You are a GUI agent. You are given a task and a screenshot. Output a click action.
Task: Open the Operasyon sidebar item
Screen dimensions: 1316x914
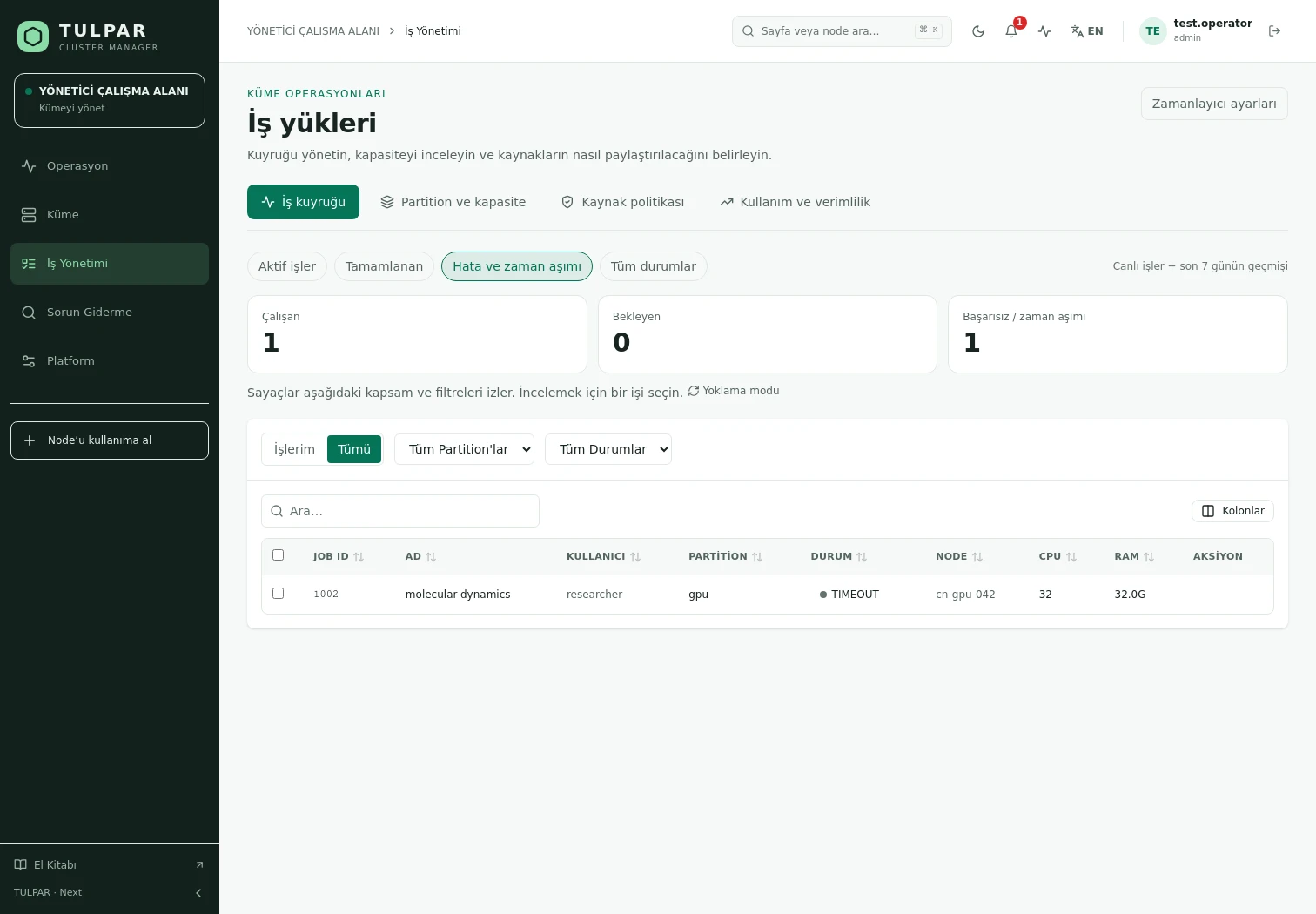(x=110, y=166)
